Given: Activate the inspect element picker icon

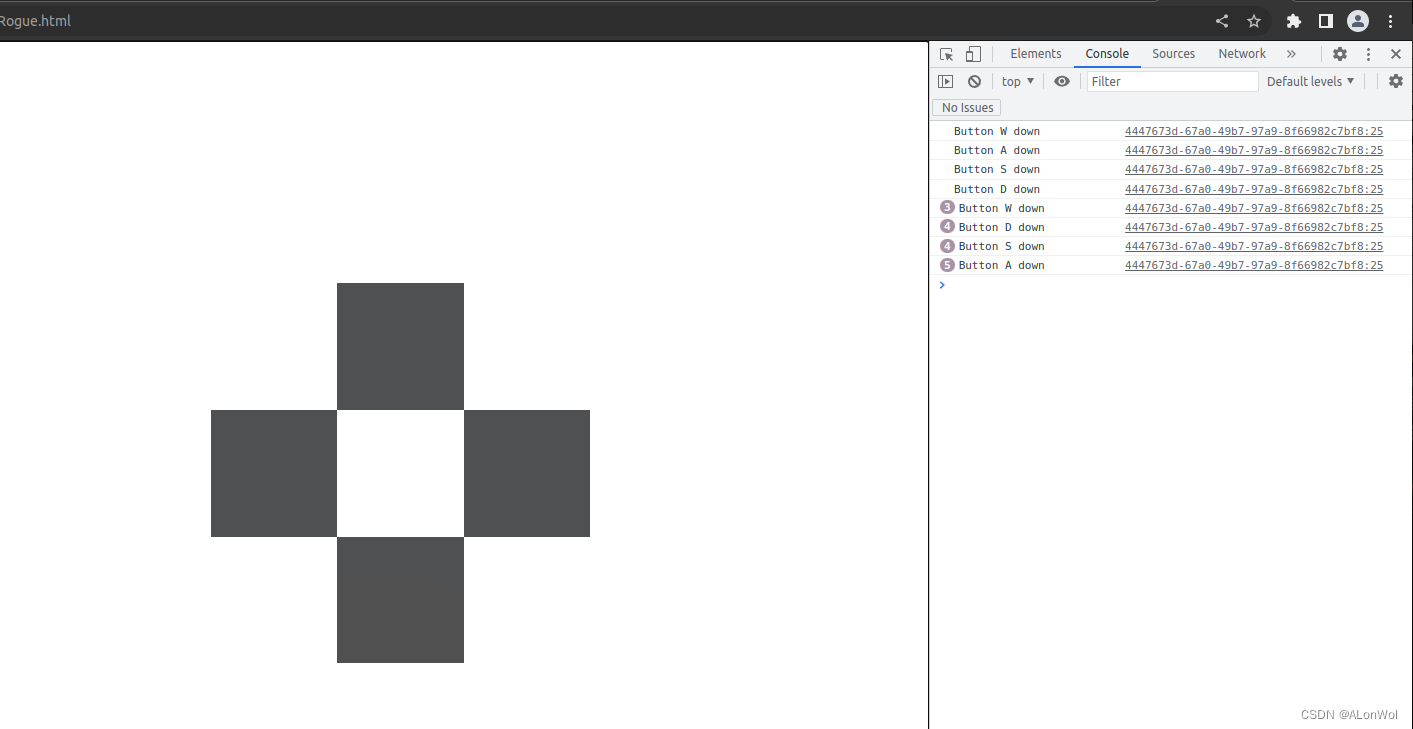Looking at the screenshot, I should pos(947,54).
